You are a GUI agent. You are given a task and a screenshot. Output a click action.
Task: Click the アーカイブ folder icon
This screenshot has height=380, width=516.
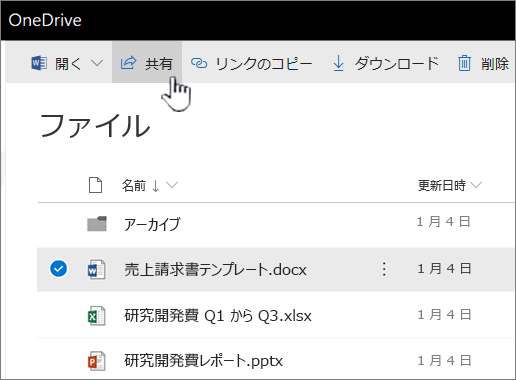pos(97,224)
